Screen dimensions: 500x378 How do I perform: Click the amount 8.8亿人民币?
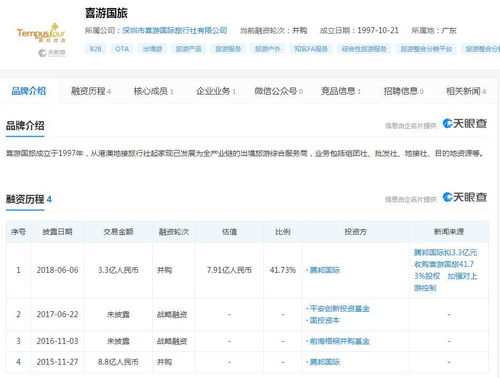pyautogui.click(x=118, y=362)
